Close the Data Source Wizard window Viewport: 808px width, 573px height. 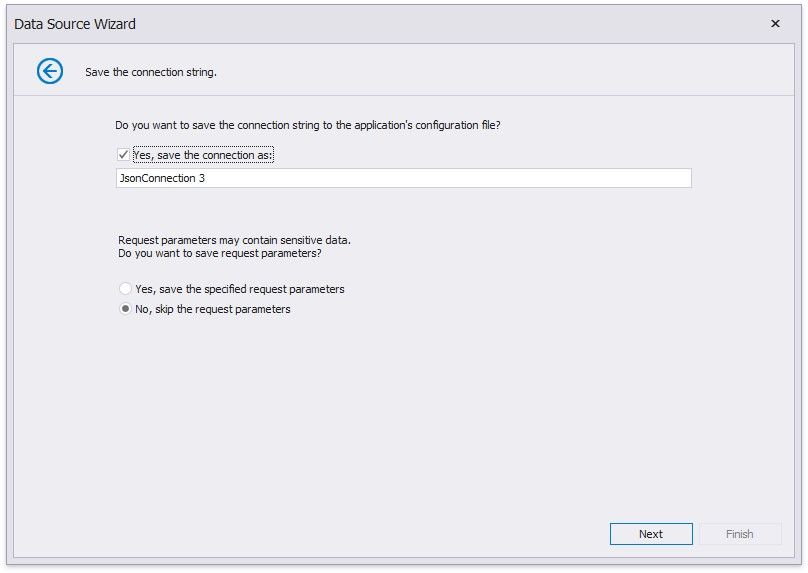[x=775, y=24]
